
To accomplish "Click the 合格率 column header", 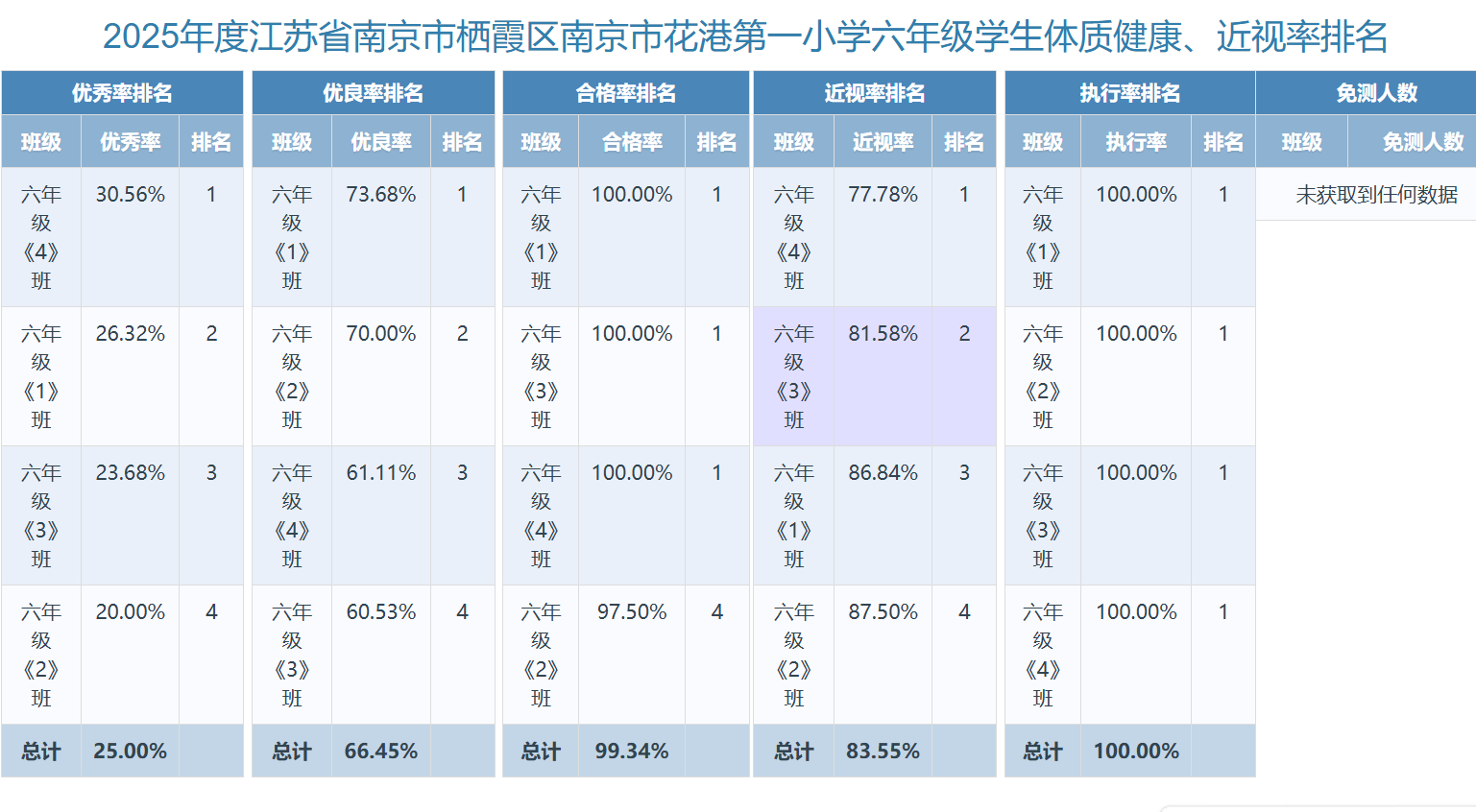I will coord(632,142).
